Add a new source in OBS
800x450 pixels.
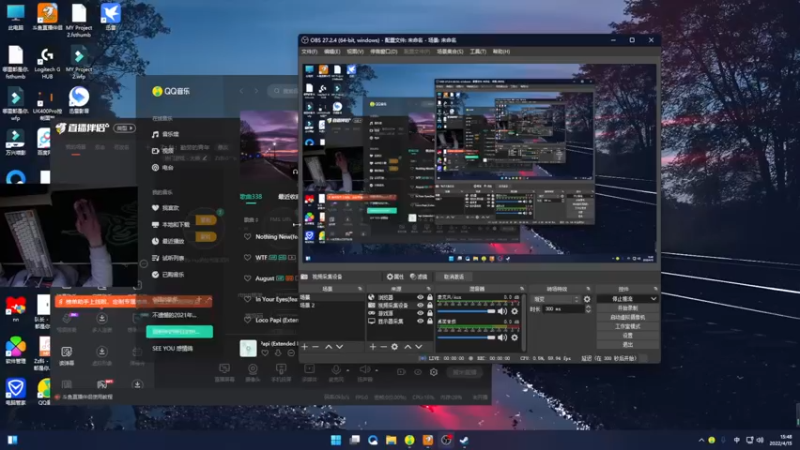pos(372,346)
